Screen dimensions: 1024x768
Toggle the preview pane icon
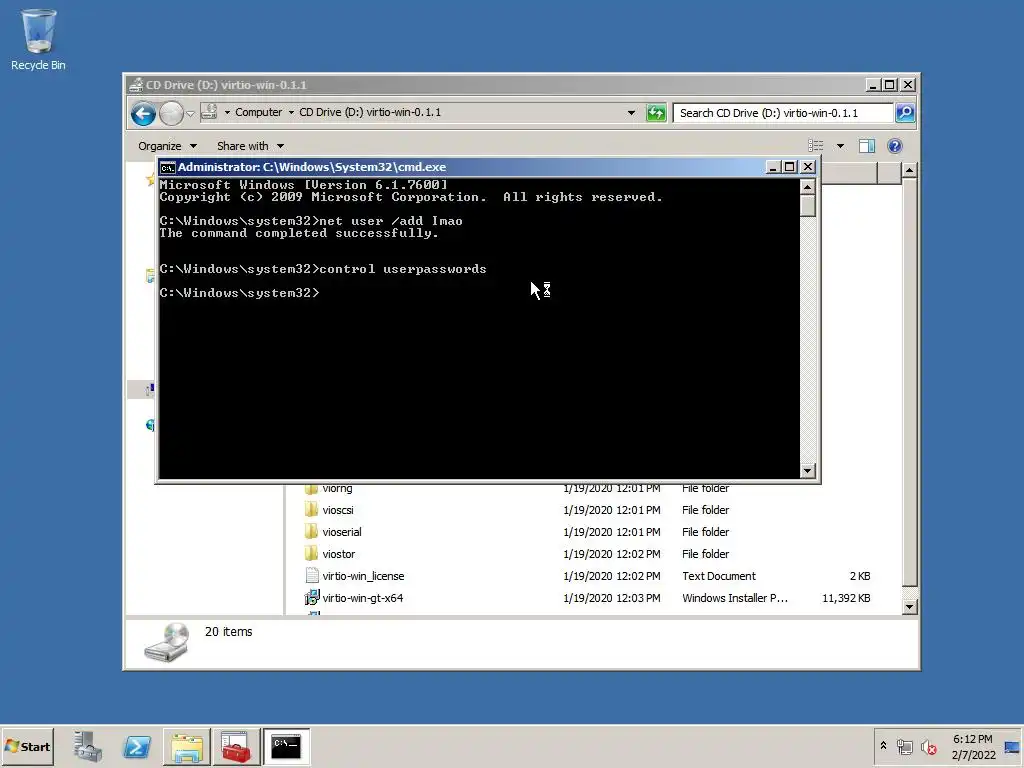(x=867, y=146)
